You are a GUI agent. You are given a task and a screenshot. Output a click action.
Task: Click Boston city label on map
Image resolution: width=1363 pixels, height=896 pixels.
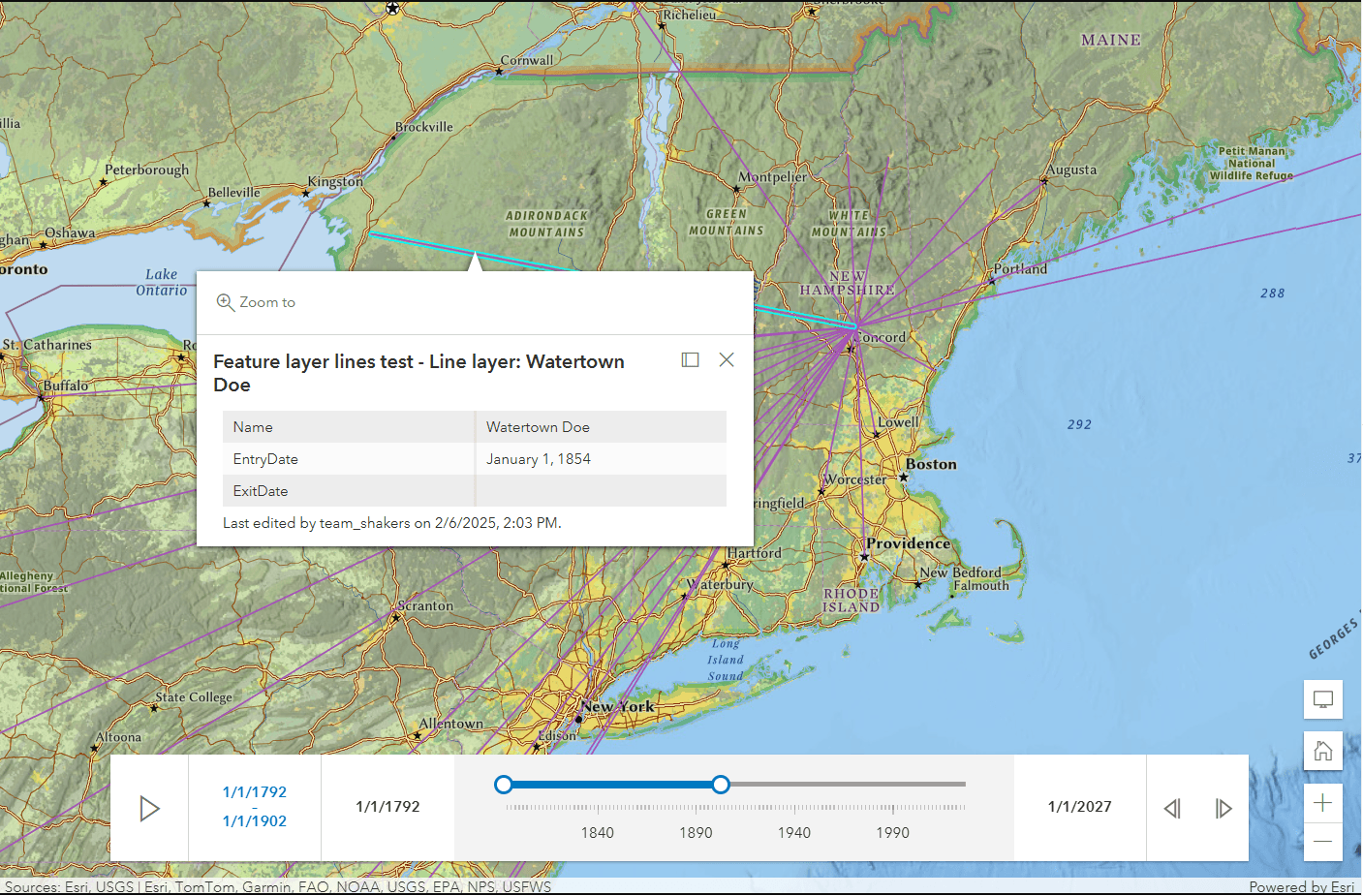point(931,465)
